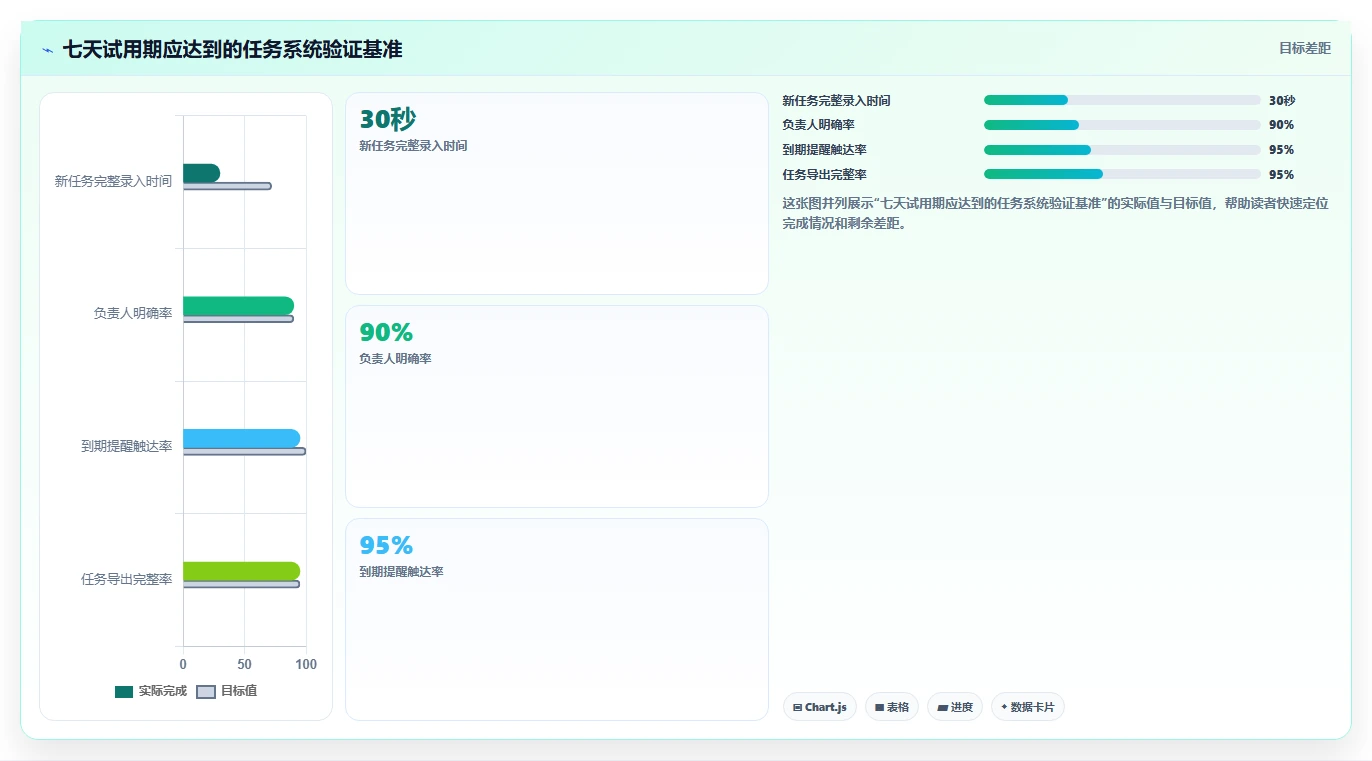Click the progress list label 任务导出完整率
Image resolution: width=1372 pixels, height=761 pixels.
[824, 174]
